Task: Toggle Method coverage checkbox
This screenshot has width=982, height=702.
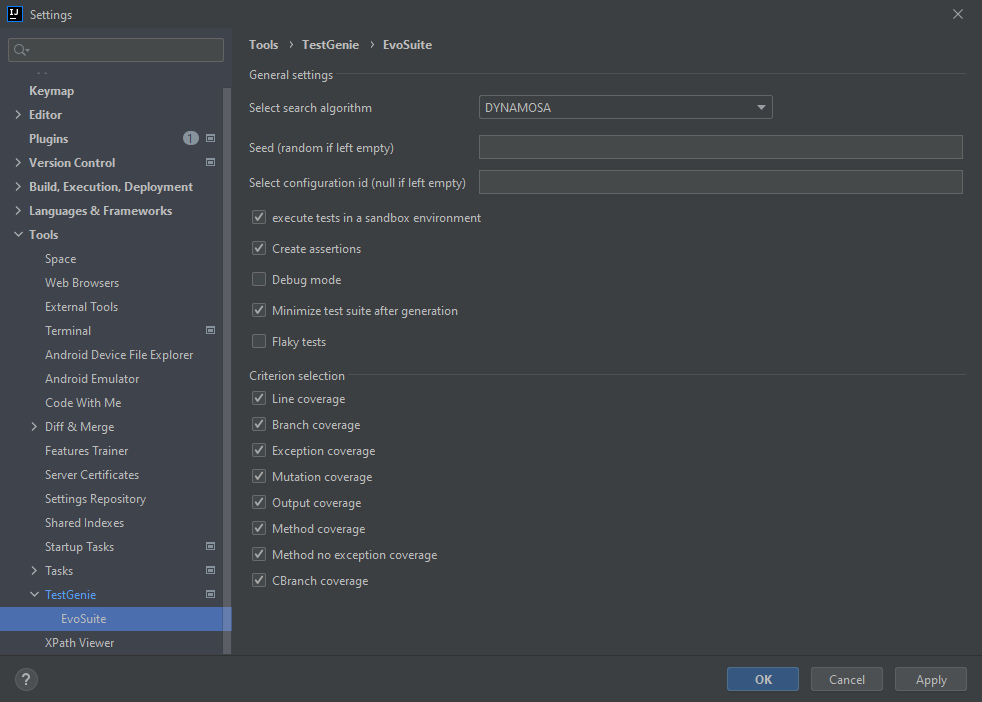Action: click(259, 529)
